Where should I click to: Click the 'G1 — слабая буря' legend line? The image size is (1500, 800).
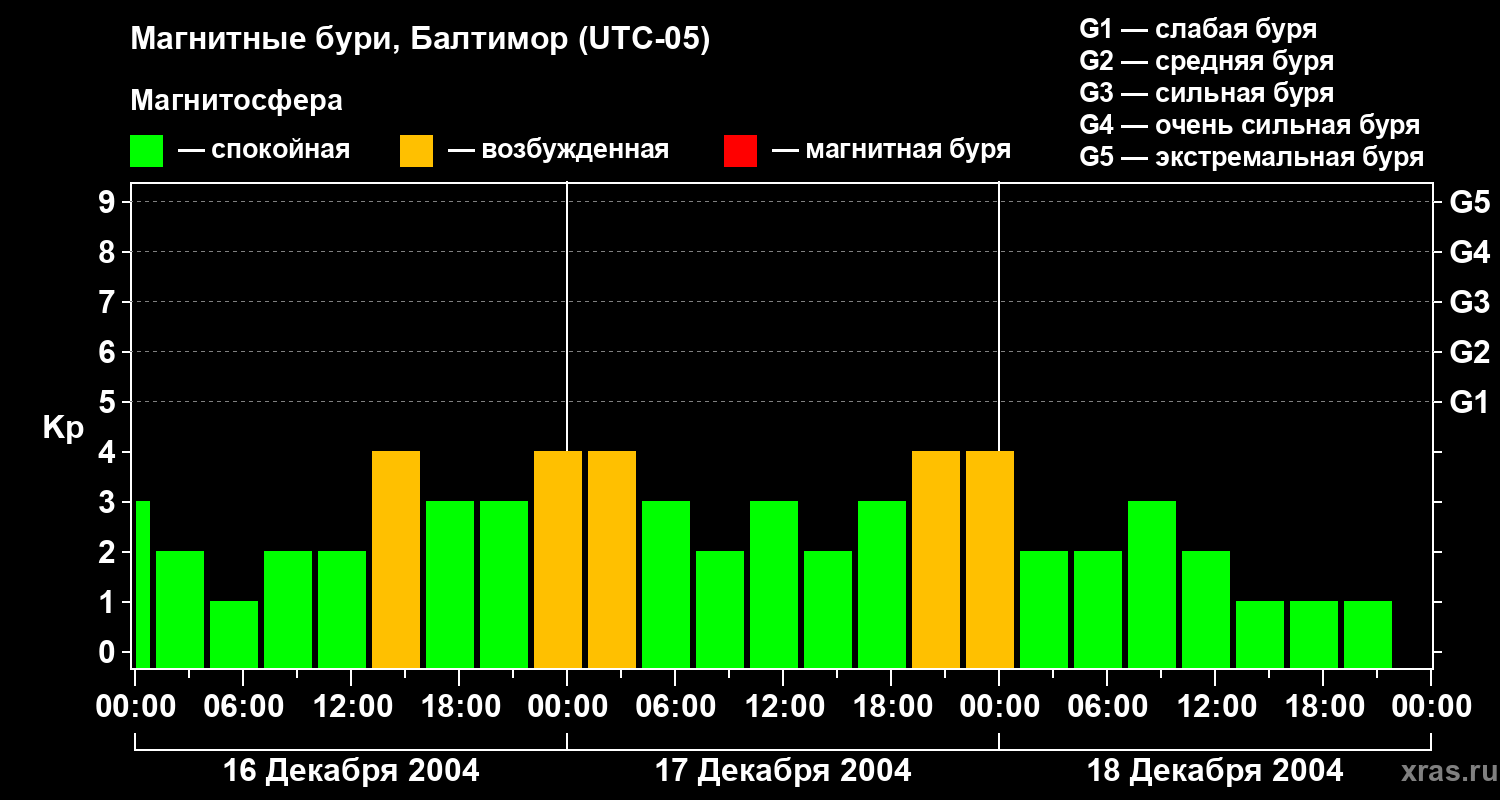click(x=1198, y=29)
